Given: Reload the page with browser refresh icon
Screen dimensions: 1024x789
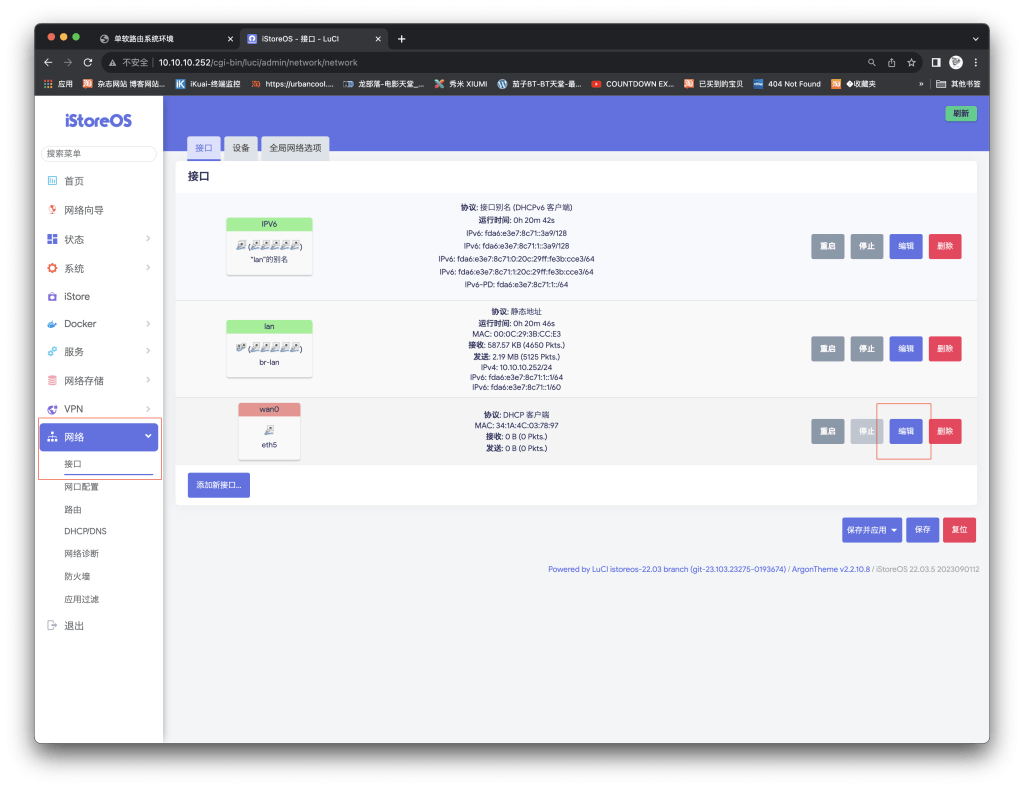Looking at the screenshot, I should tap(88, 62).
